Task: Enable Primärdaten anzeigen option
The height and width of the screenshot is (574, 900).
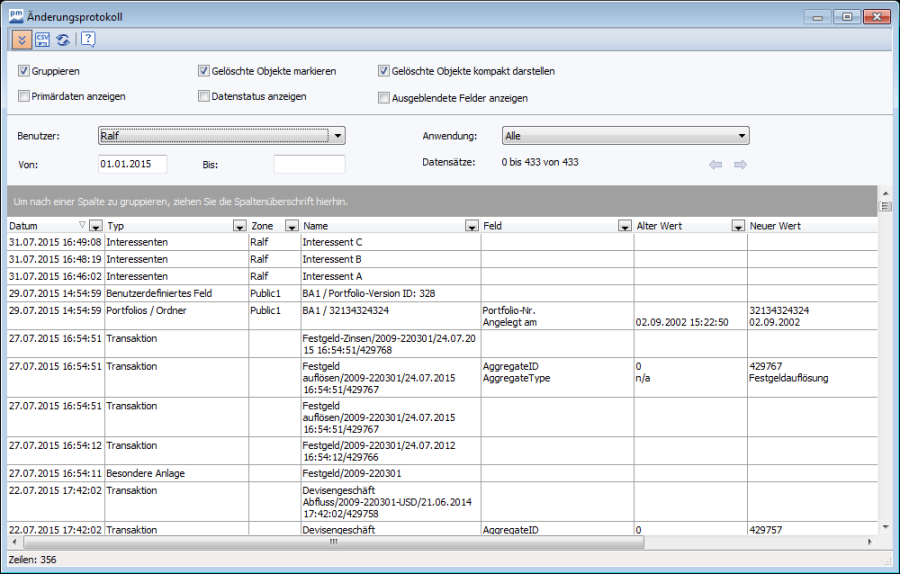Action: coord(24,96)
